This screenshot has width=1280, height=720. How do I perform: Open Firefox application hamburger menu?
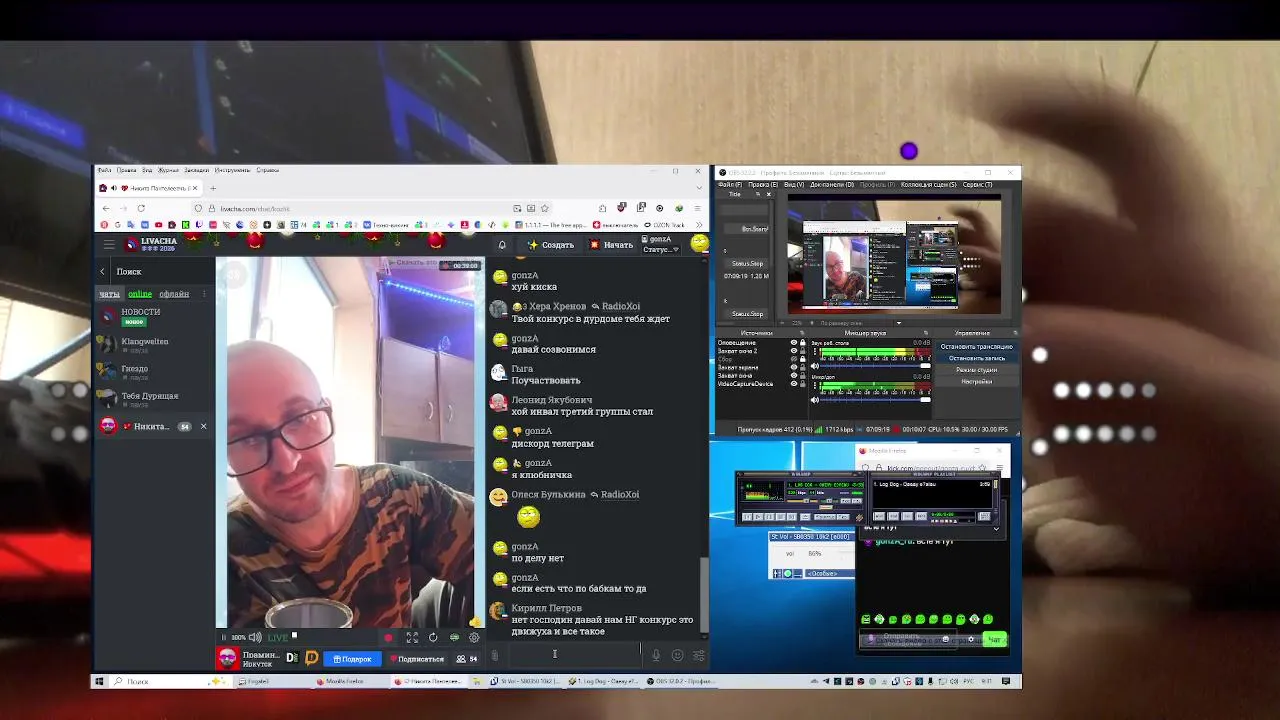pos(698,208)
